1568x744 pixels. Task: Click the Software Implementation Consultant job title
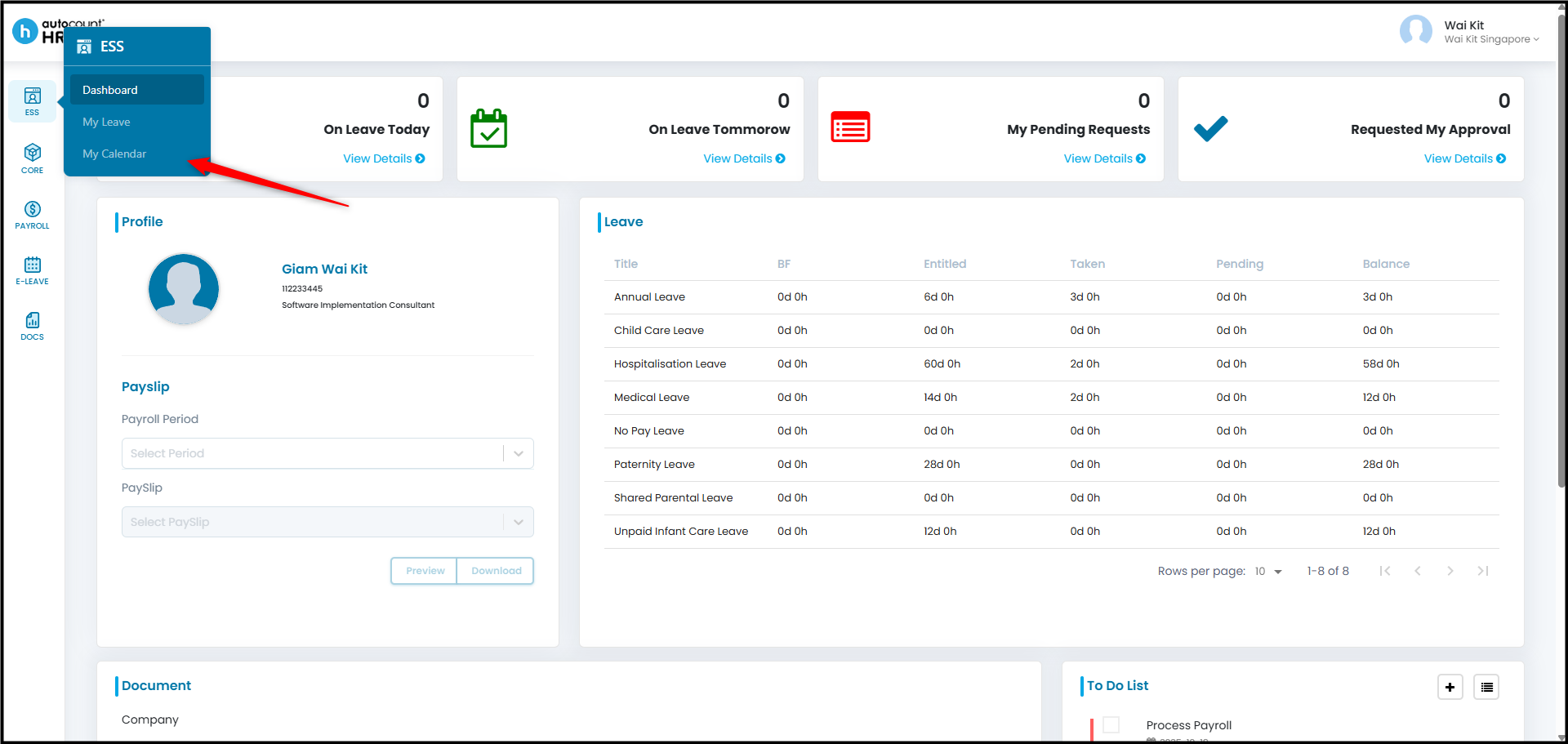[x=358, y=305]
